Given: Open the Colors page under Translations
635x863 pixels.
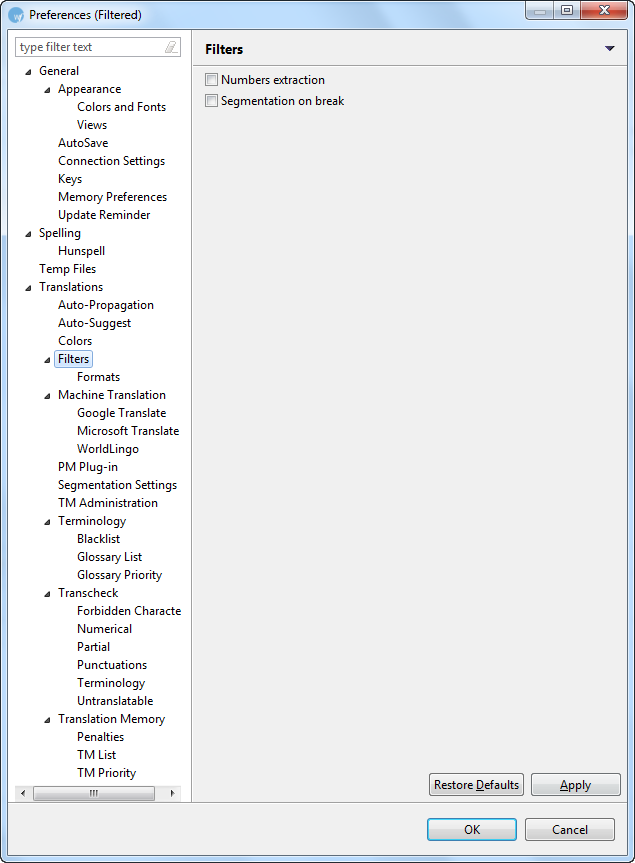Looking at the screenshot, I should coord(75,341).
